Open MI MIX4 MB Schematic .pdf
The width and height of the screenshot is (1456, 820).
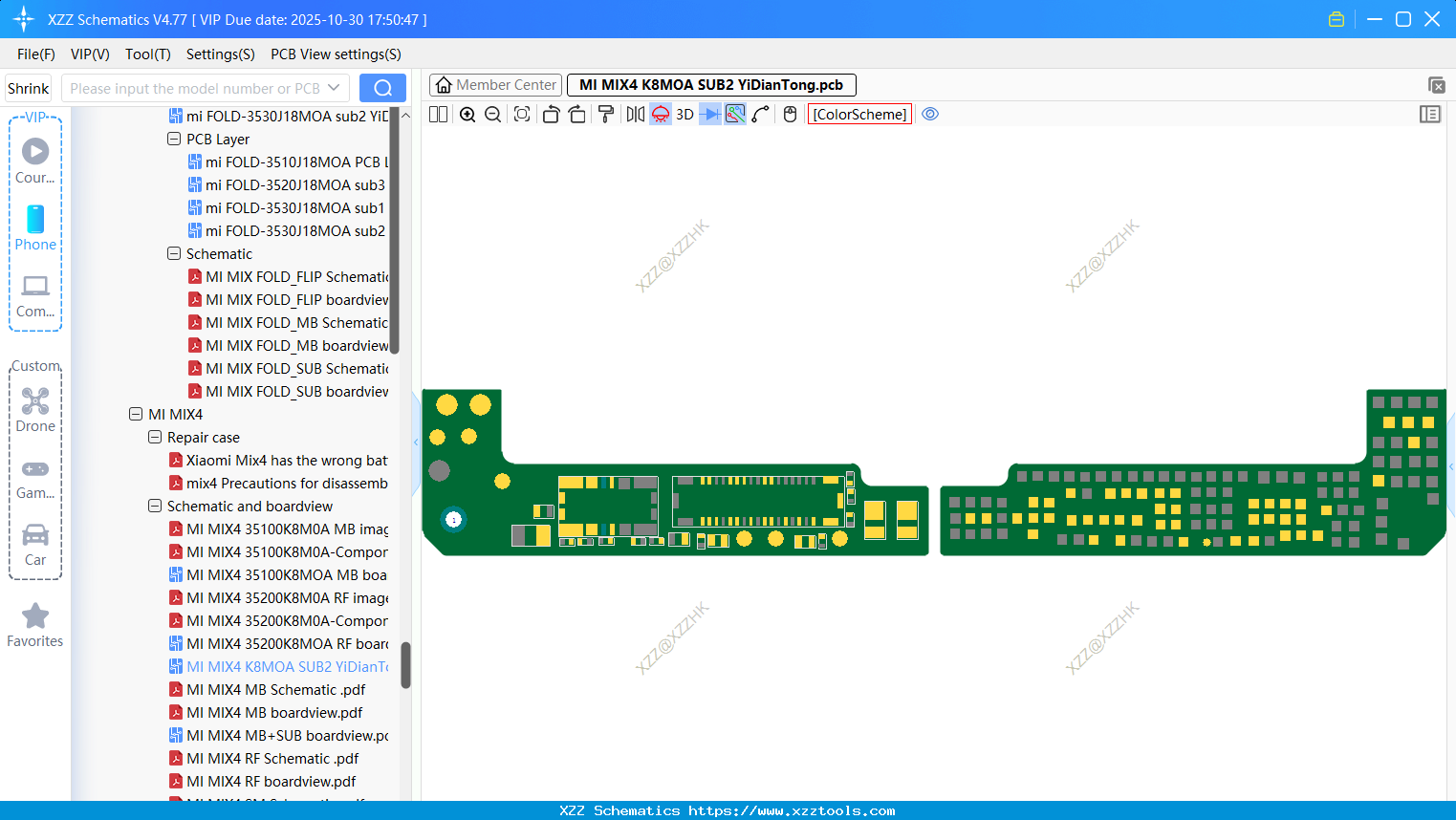268,690
